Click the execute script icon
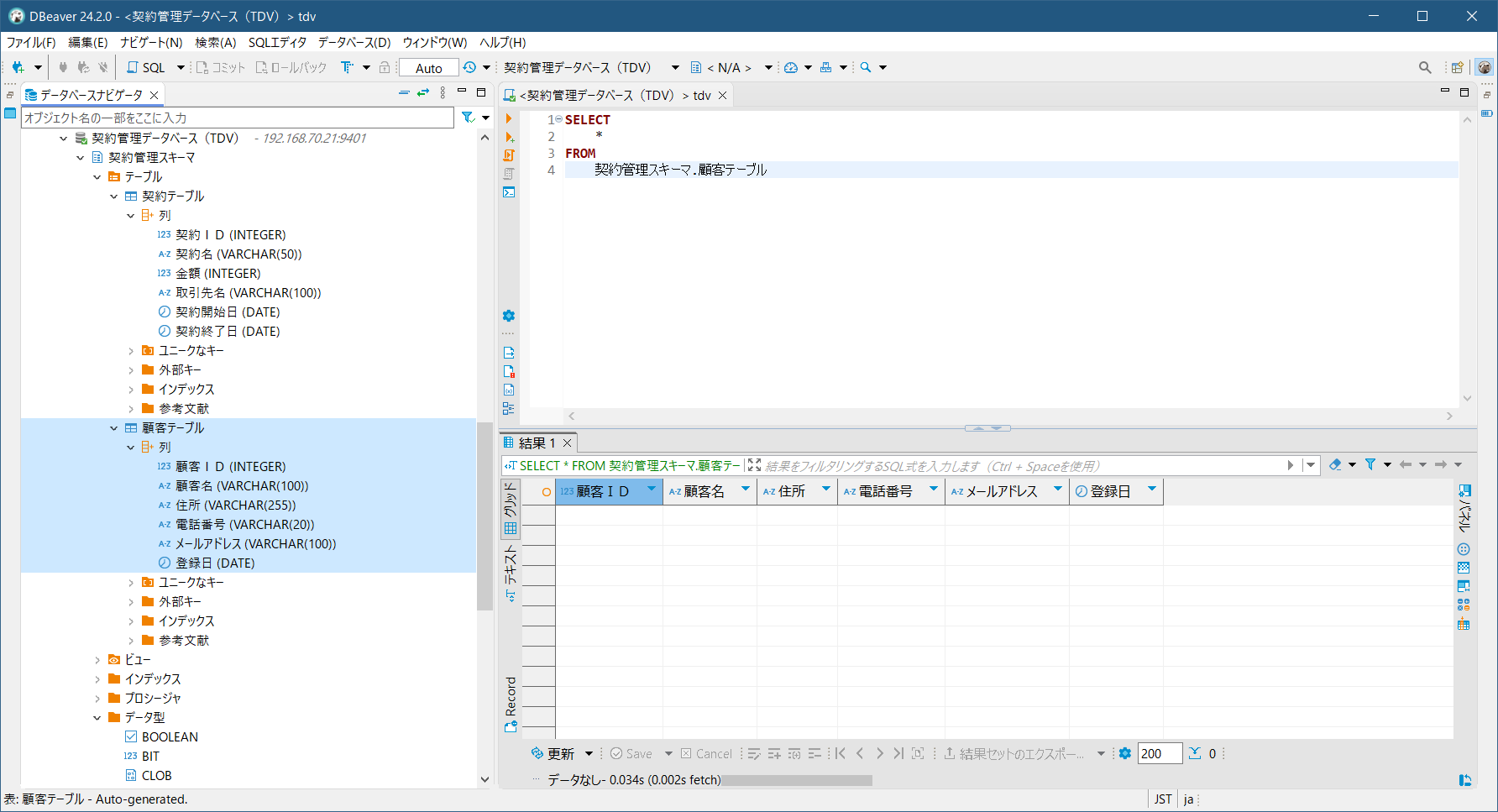Viewport: 1498px width, 812px height. click(509, 155)
